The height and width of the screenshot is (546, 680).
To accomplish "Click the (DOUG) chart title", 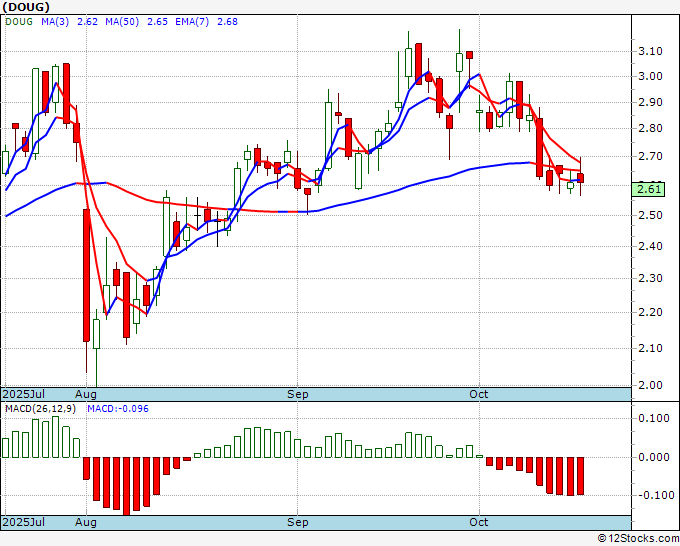I will point(26,7).
